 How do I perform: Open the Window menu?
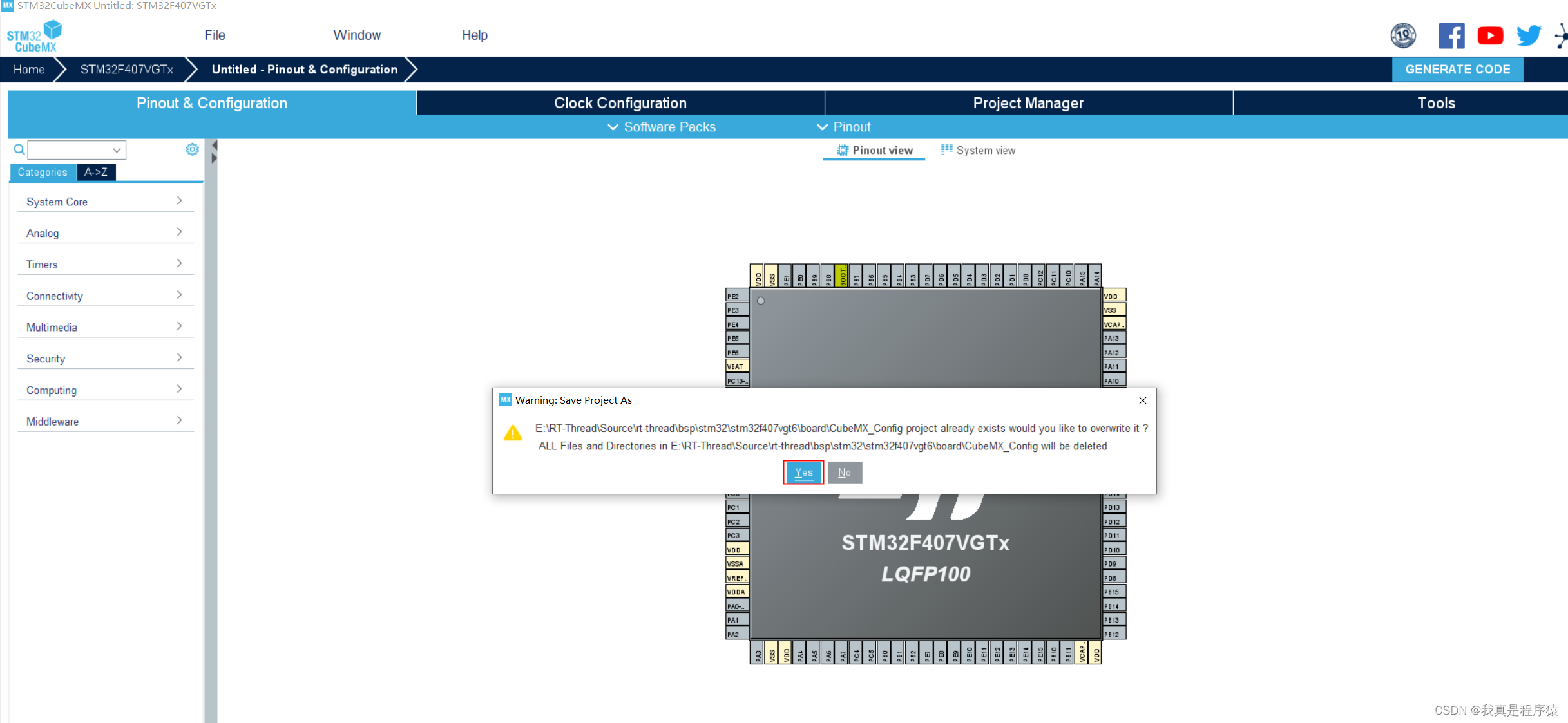click(357, 35)
